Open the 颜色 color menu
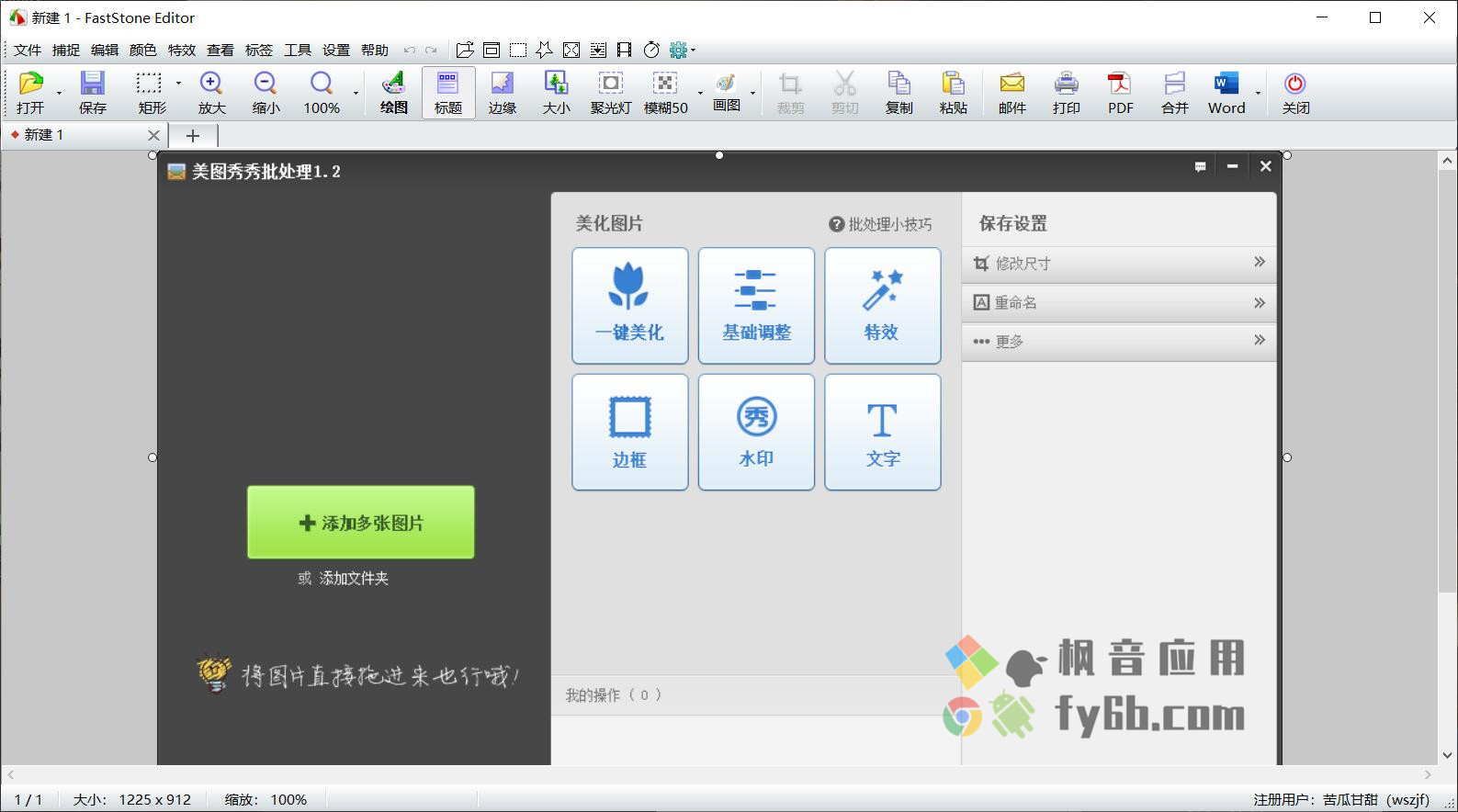 coord(143,50)
